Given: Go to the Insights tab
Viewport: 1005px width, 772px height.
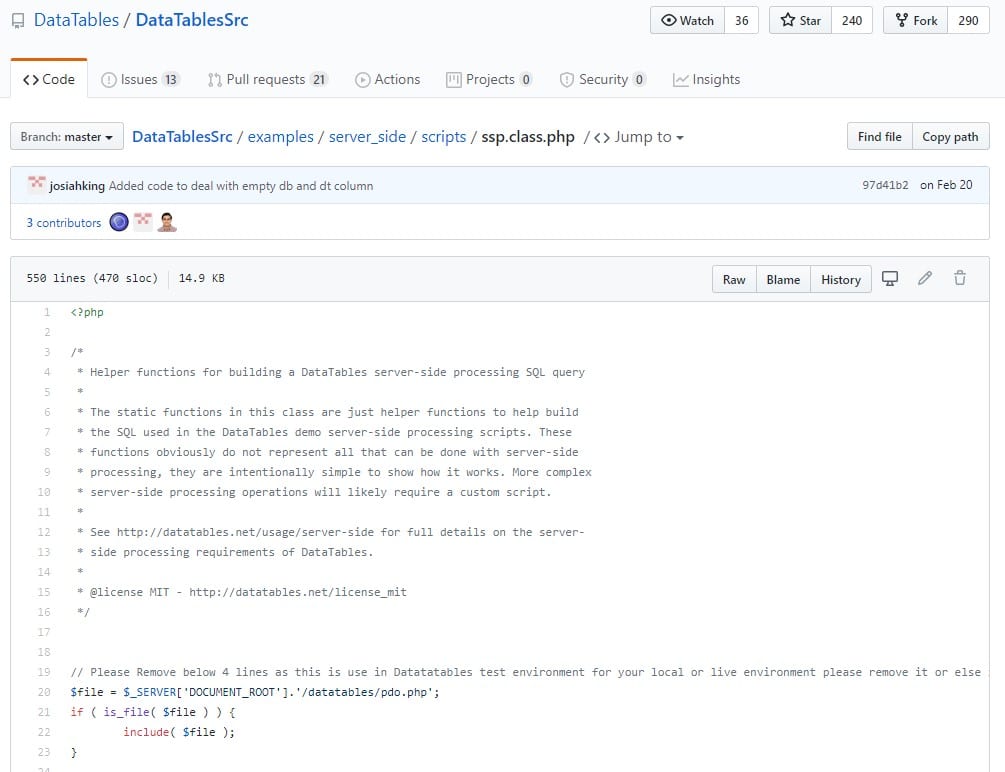Looking at the screenshot, I should (x=706, y=80).
